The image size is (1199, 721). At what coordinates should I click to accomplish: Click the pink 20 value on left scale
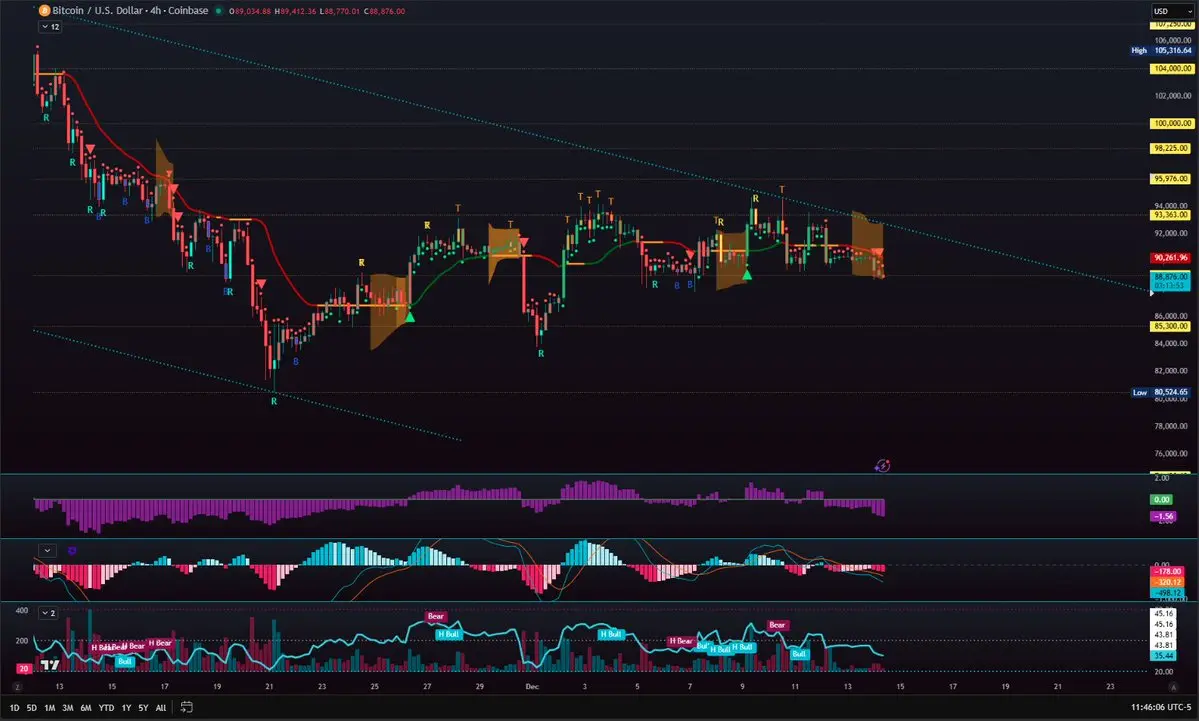pos(24,669)
